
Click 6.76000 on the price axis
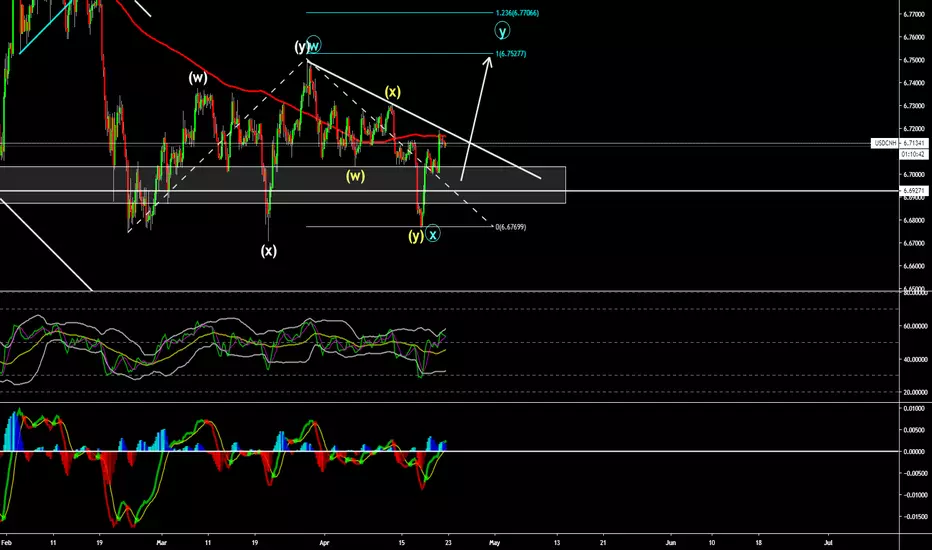913,37
